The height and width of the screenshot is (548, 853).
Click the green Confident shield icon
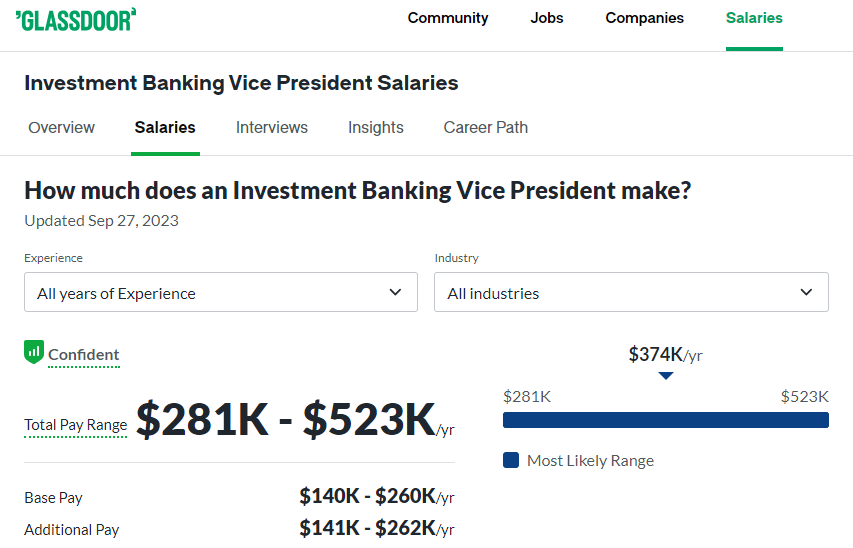click(34, 352)
